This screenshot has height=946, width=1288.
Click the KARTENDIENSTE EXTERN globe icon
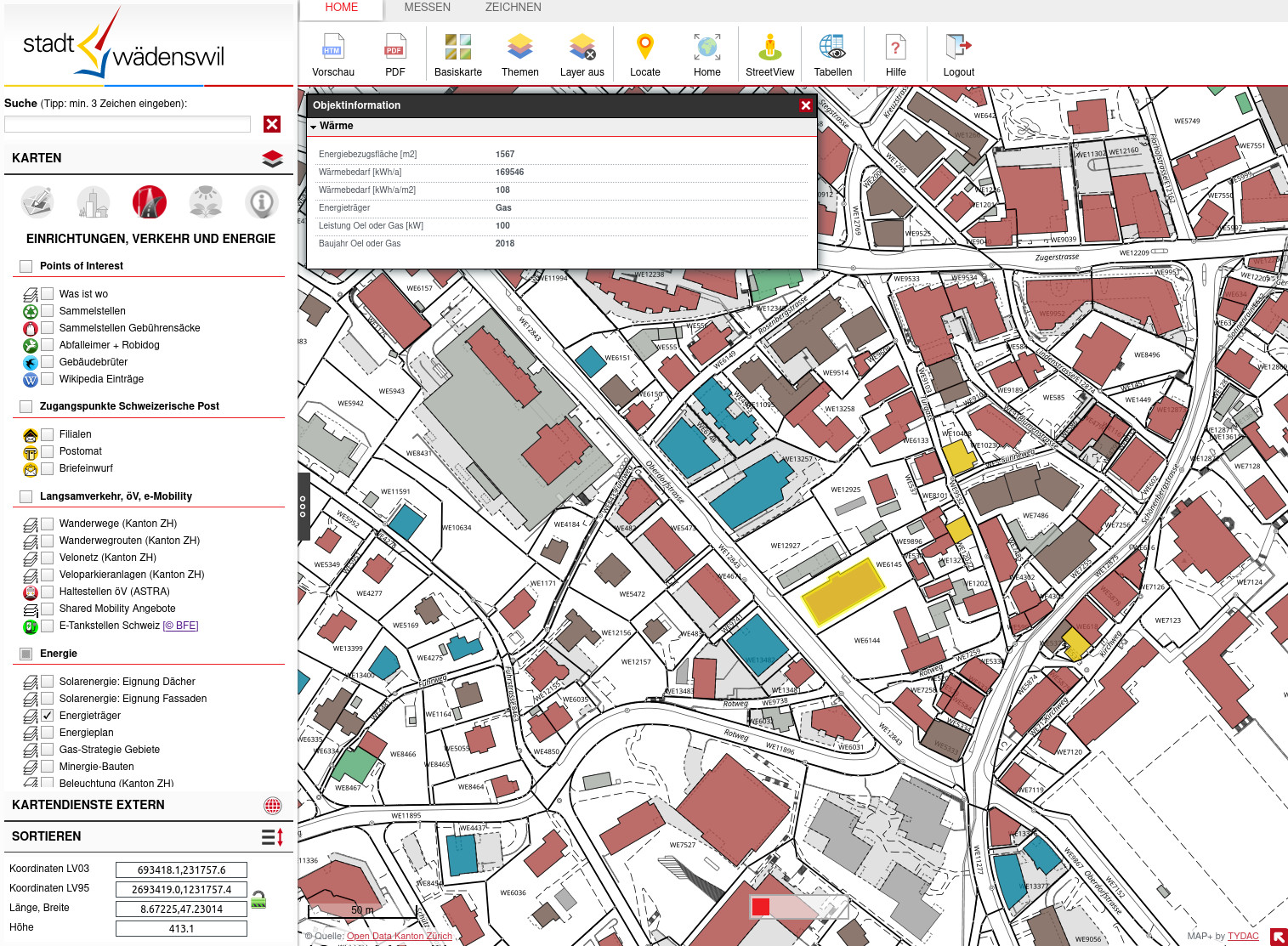pyautogui.click(x=273, y=806)
